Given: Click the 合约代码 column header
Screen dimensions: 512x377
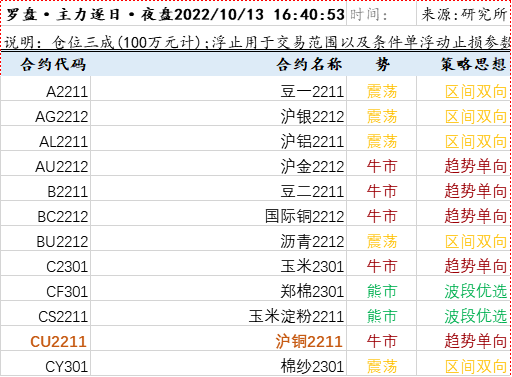Looking at the screenshot, I should (x=46, y=64).
